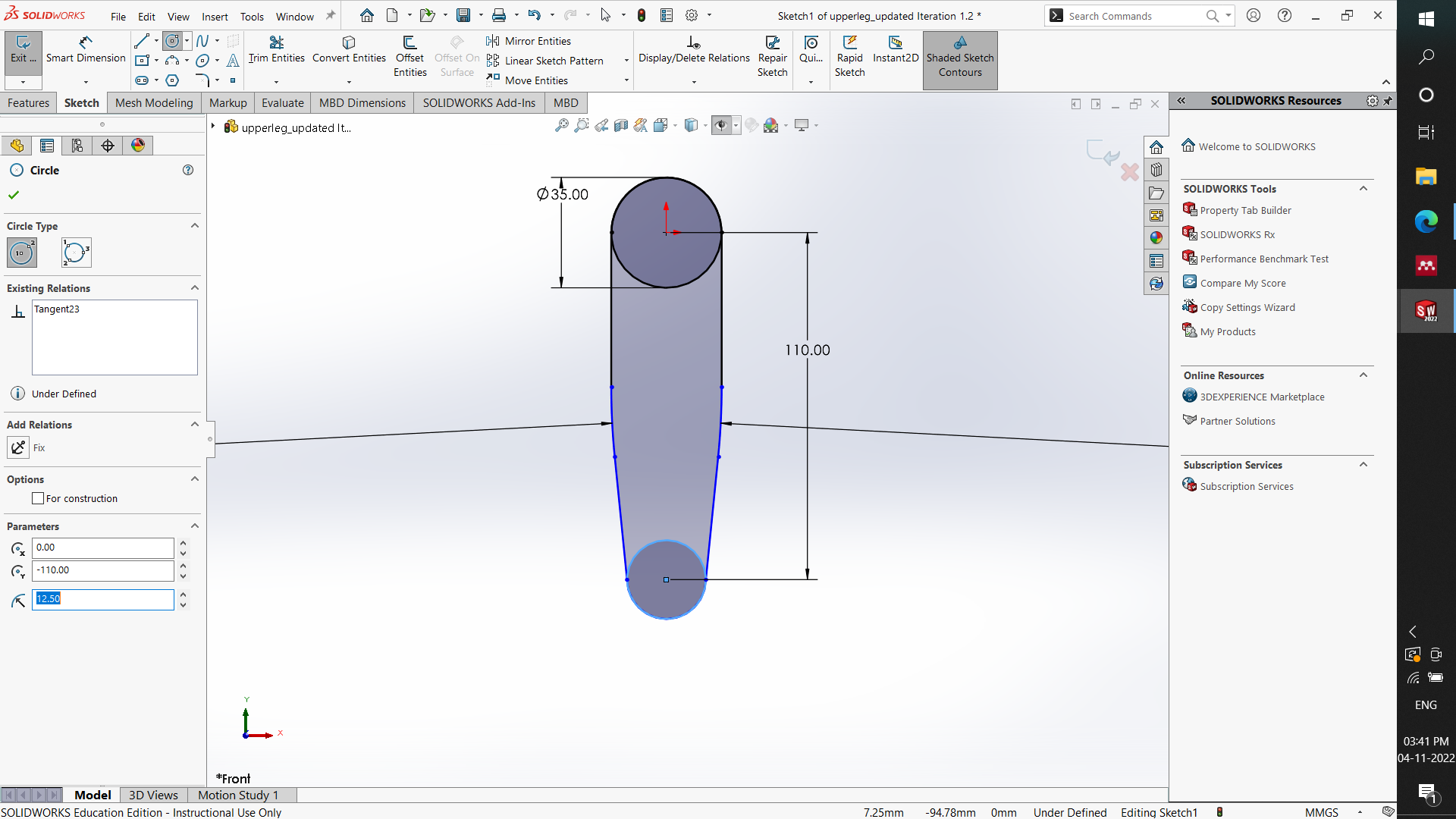Activate the Circle sketch tool
Viewport: 1456px width, 819px height.
[x=172, y=41]
